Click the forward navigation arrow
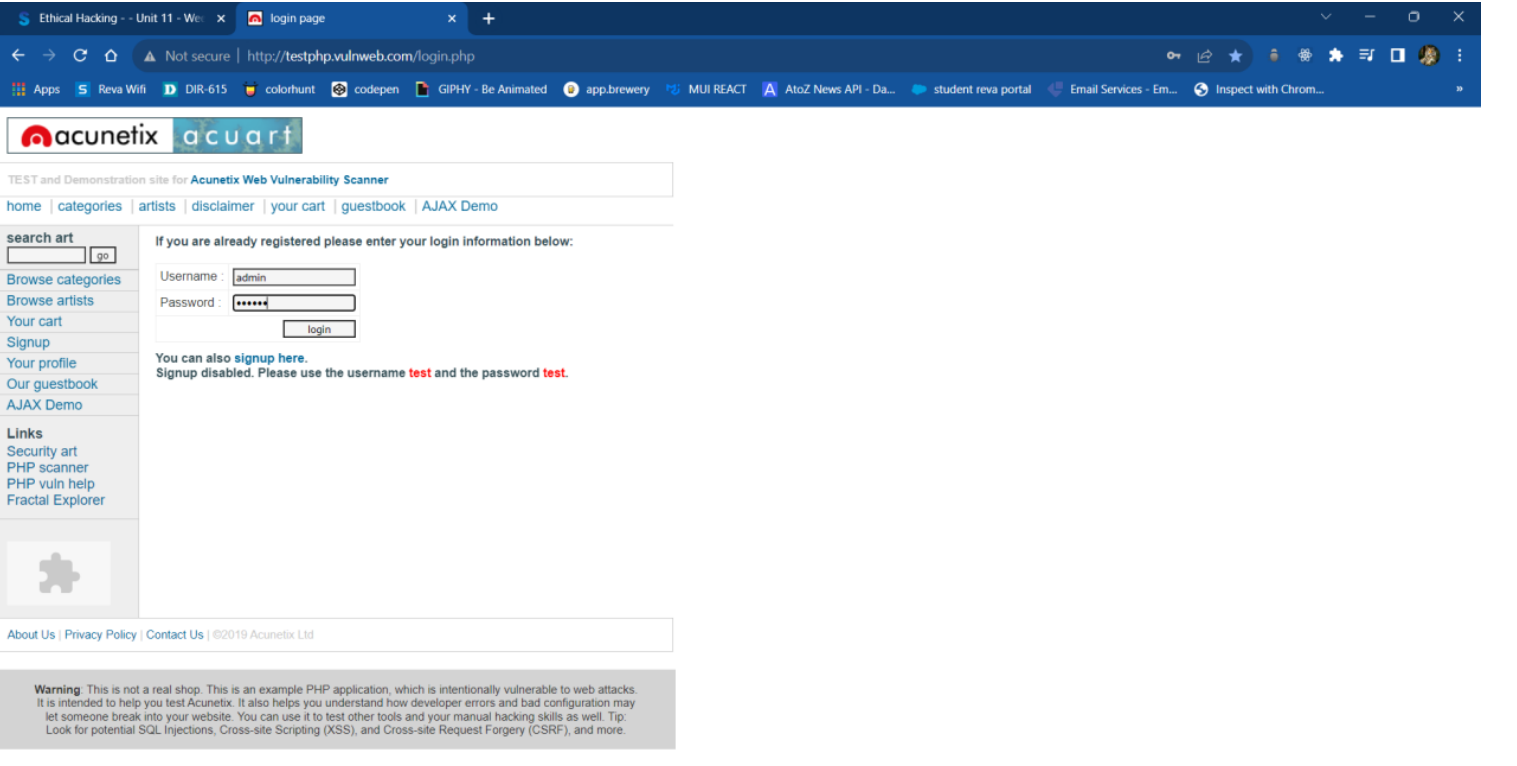The width and height of the screenshot is (1517, 766). tap(49, 56)
